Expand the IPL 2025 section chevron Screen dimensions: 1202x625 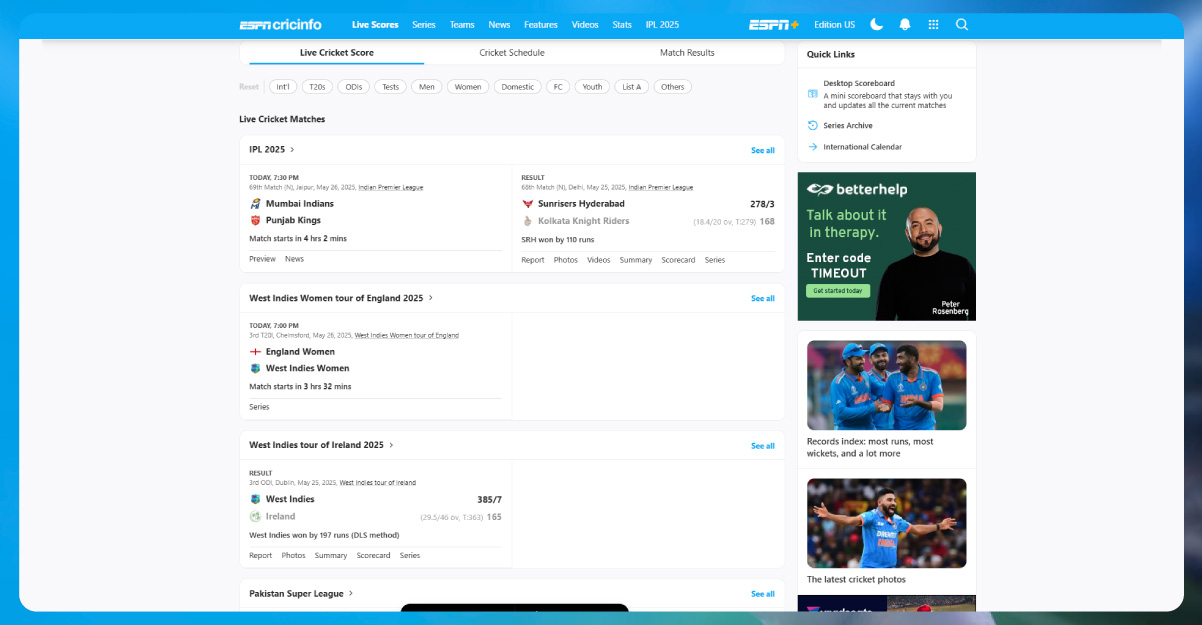tap(290, 149)
